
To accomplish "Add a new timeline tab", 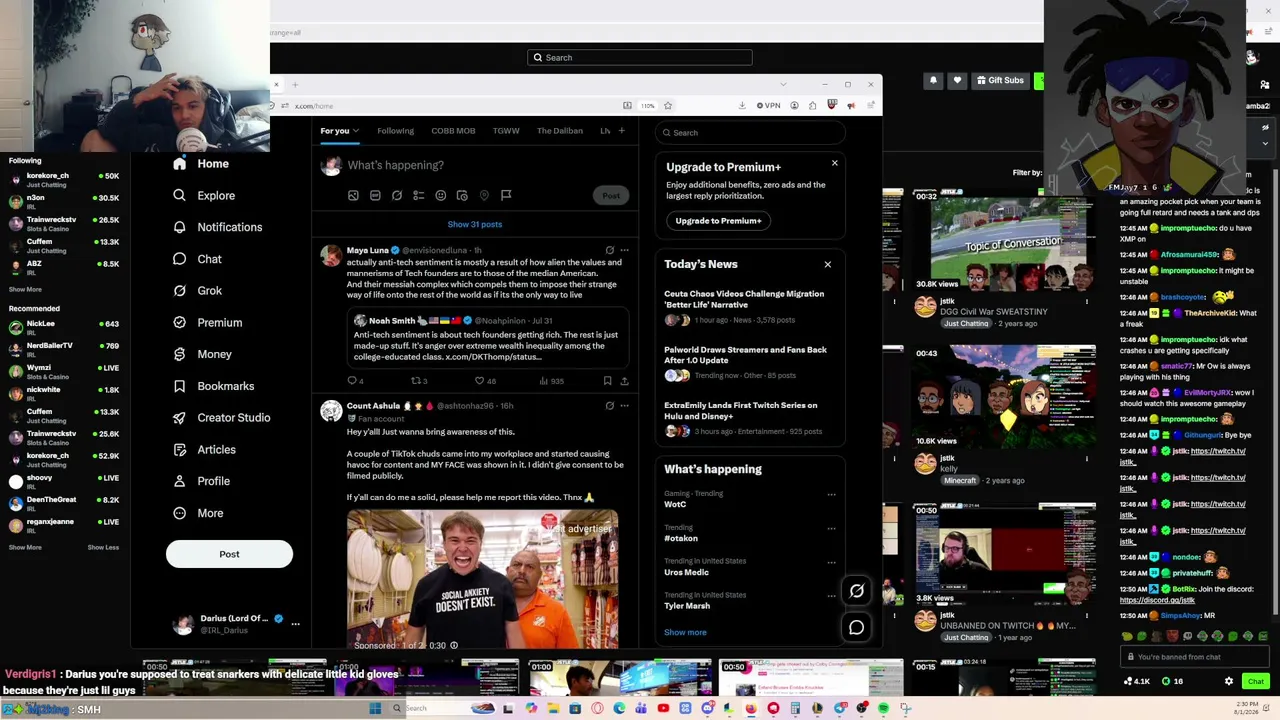I will (621, 131).
